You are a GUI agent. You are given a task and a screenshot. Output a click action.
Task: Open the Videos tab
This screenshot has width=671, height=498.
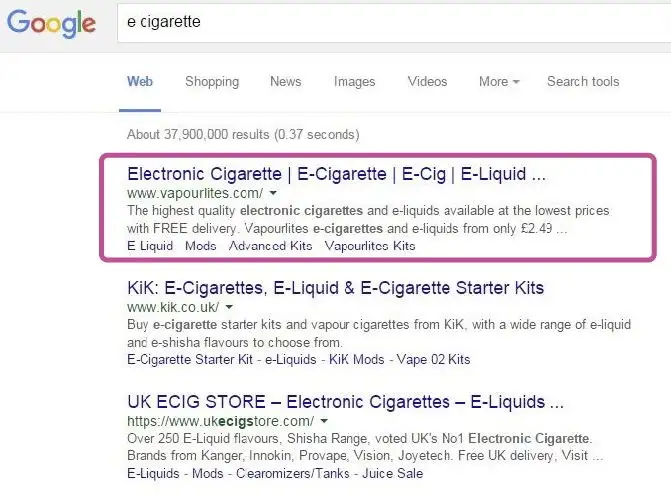(x=427, y=81)
